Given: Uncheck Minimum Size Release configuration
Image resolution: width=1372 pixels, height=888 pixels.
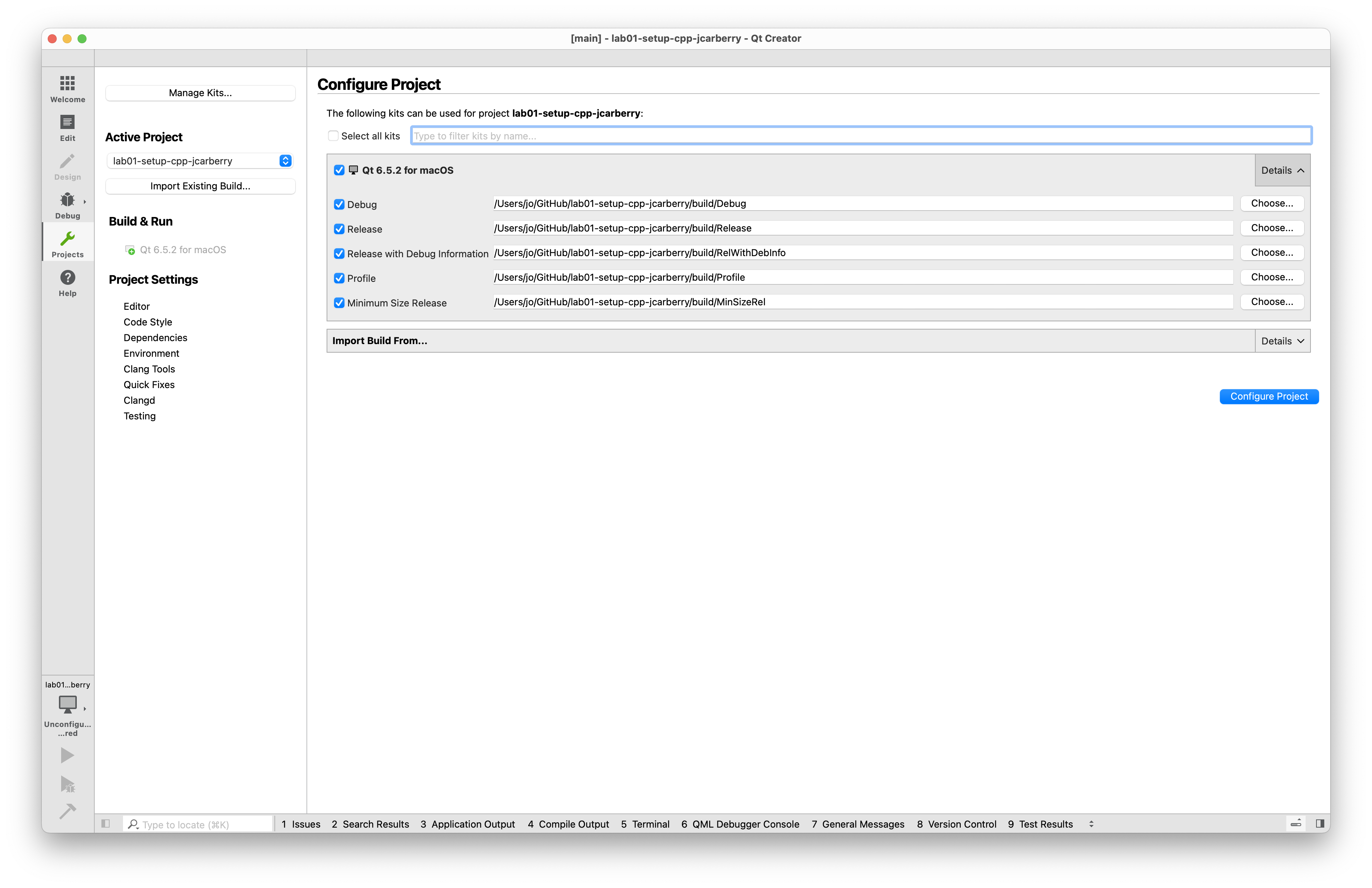Looking at the screenshot, I should 339,303.
